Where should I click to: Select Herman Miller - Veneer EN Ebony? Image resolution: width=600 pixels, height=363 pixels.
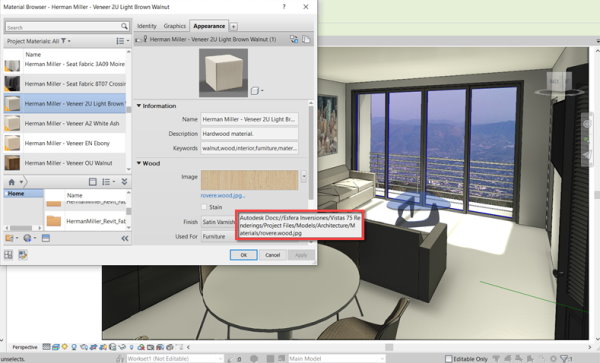tap(64, 143)
